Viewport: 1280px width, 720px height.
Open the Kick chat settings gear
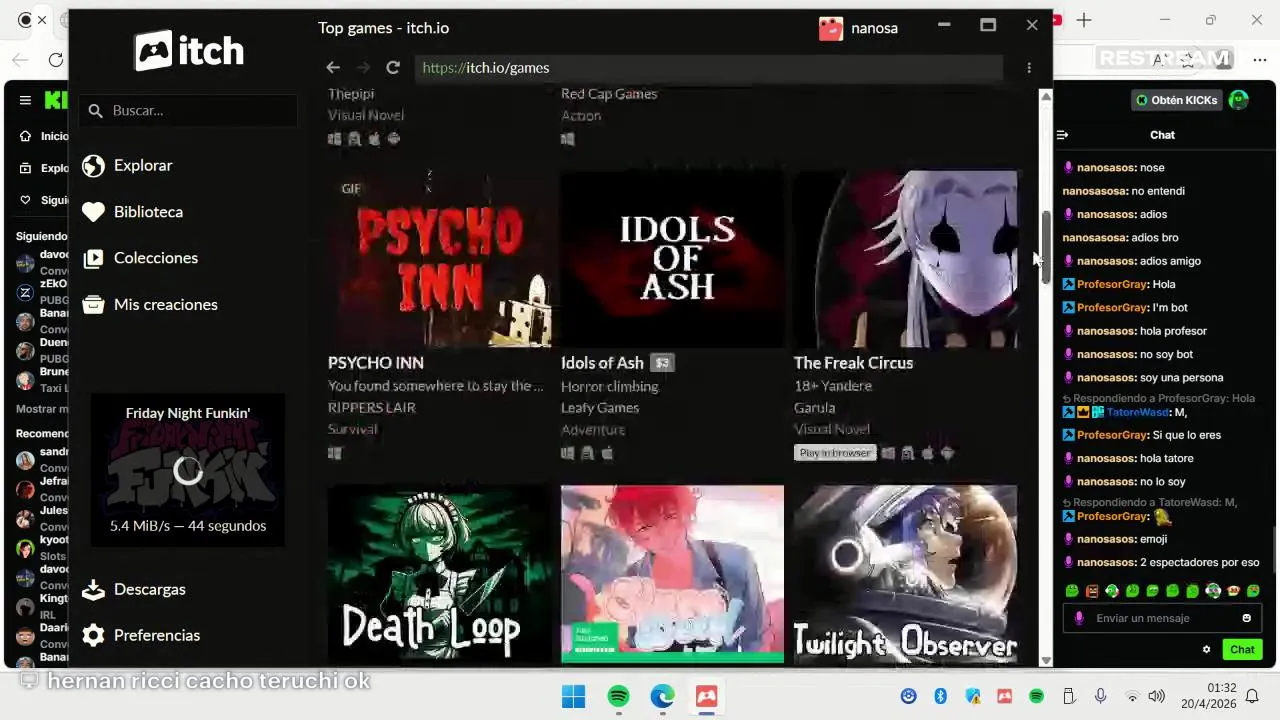click(1206, 650)
